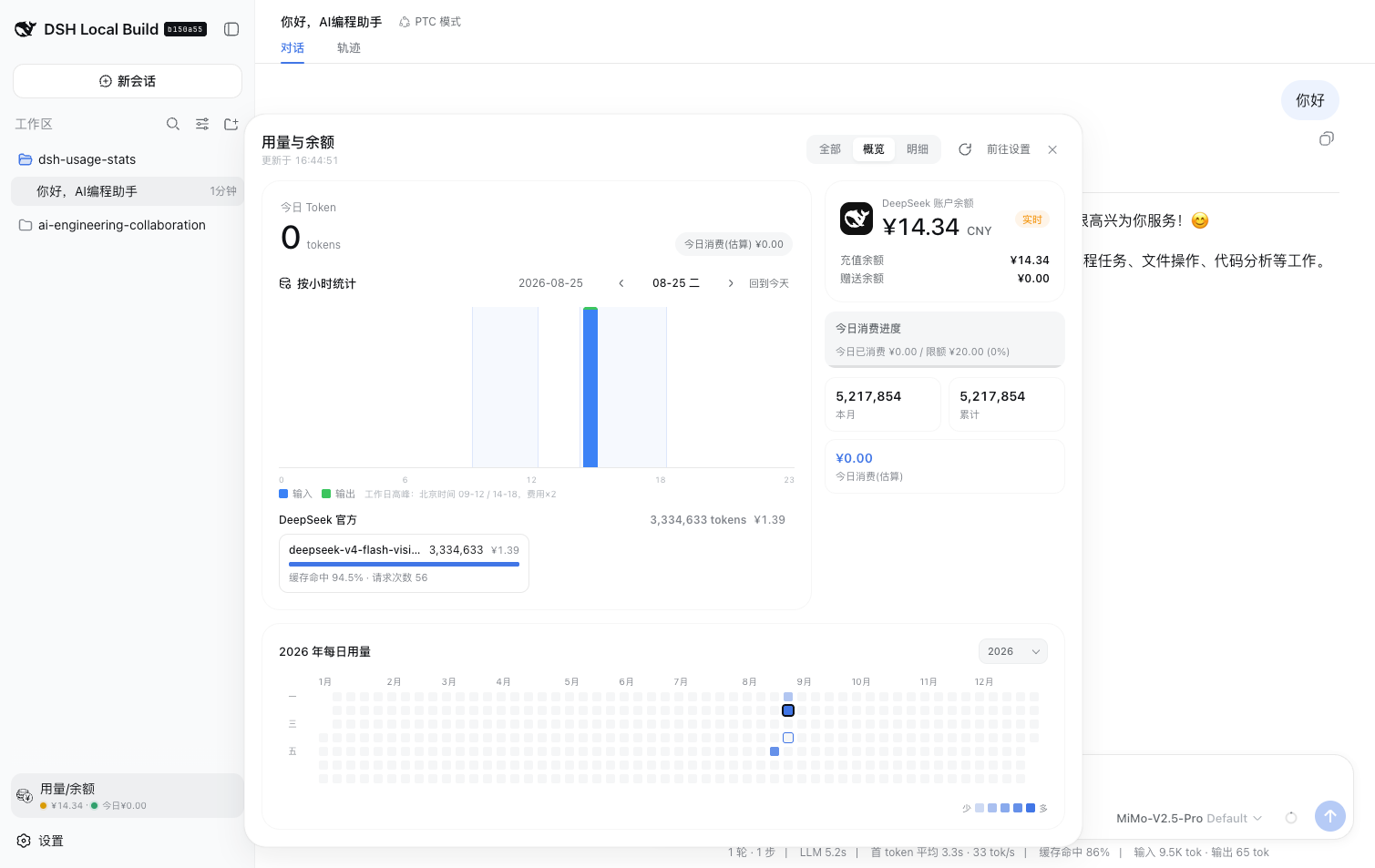Click the PTC 模式 indicator
Image resolution: width=1375 pixels, height=868 pixels.
click(430, 22)
